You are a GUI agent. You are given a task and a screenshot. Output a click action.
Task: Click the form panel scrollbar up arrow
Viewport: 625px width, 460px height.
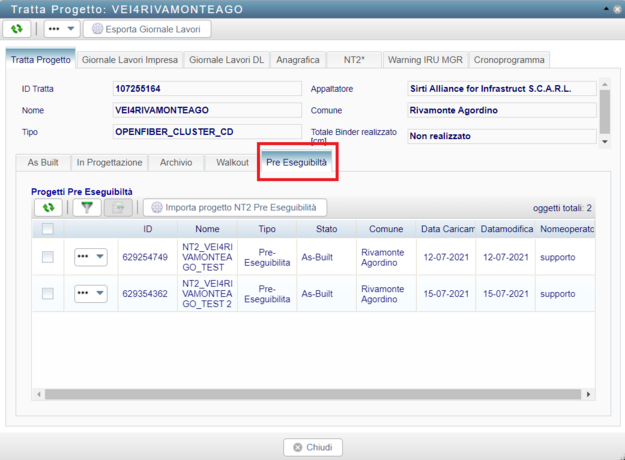tap(605, 84)
